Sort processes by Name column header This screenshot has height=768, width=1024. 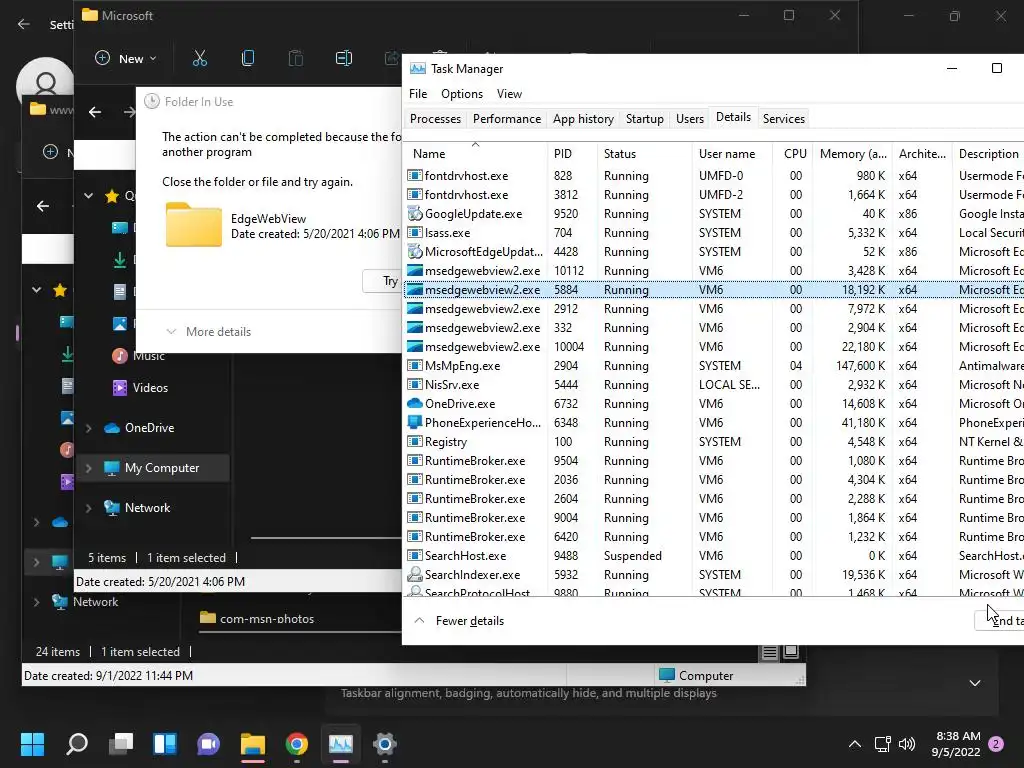click(475, 153)
